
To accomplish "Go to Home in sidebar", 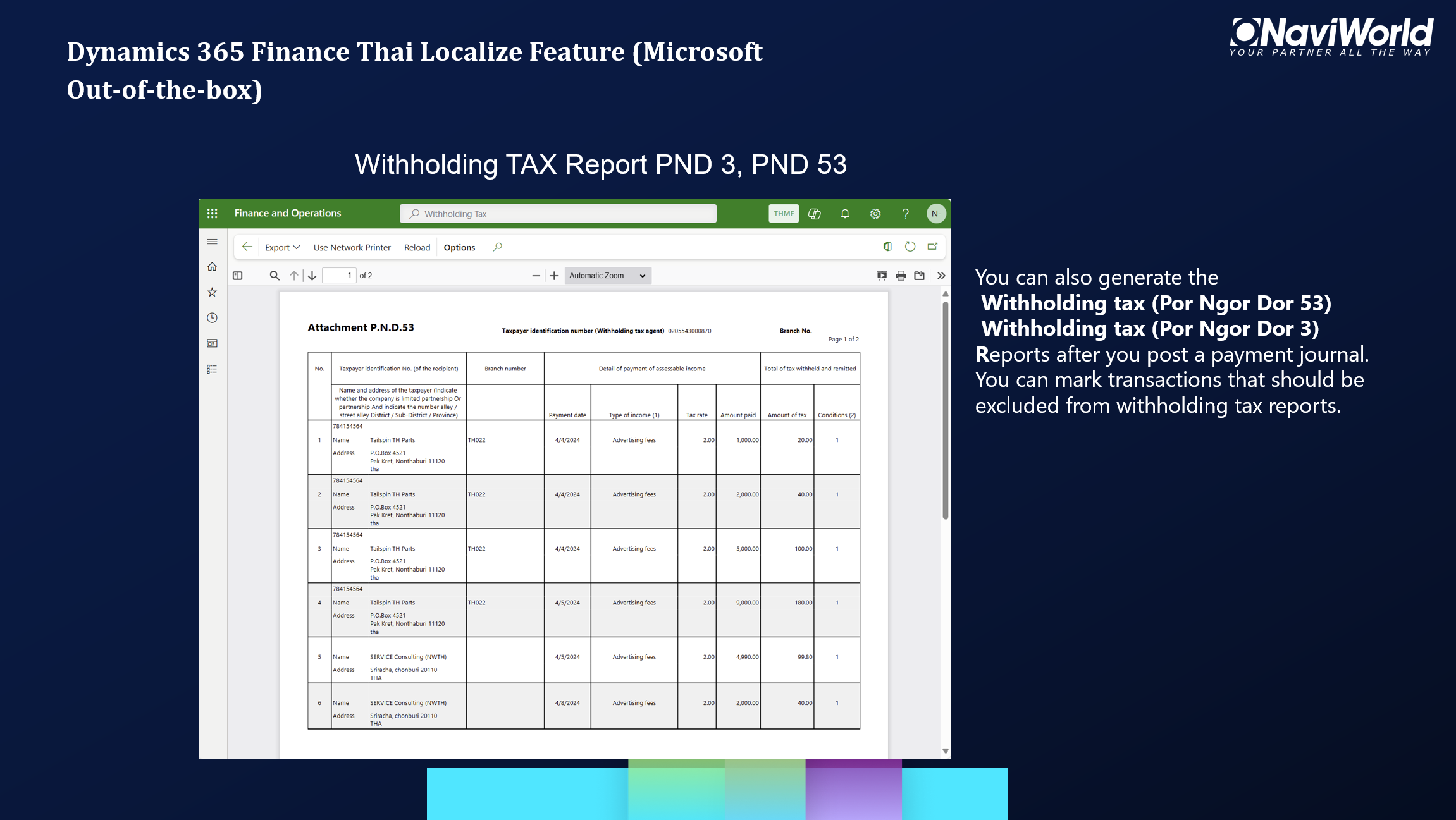I will point(213,267).
